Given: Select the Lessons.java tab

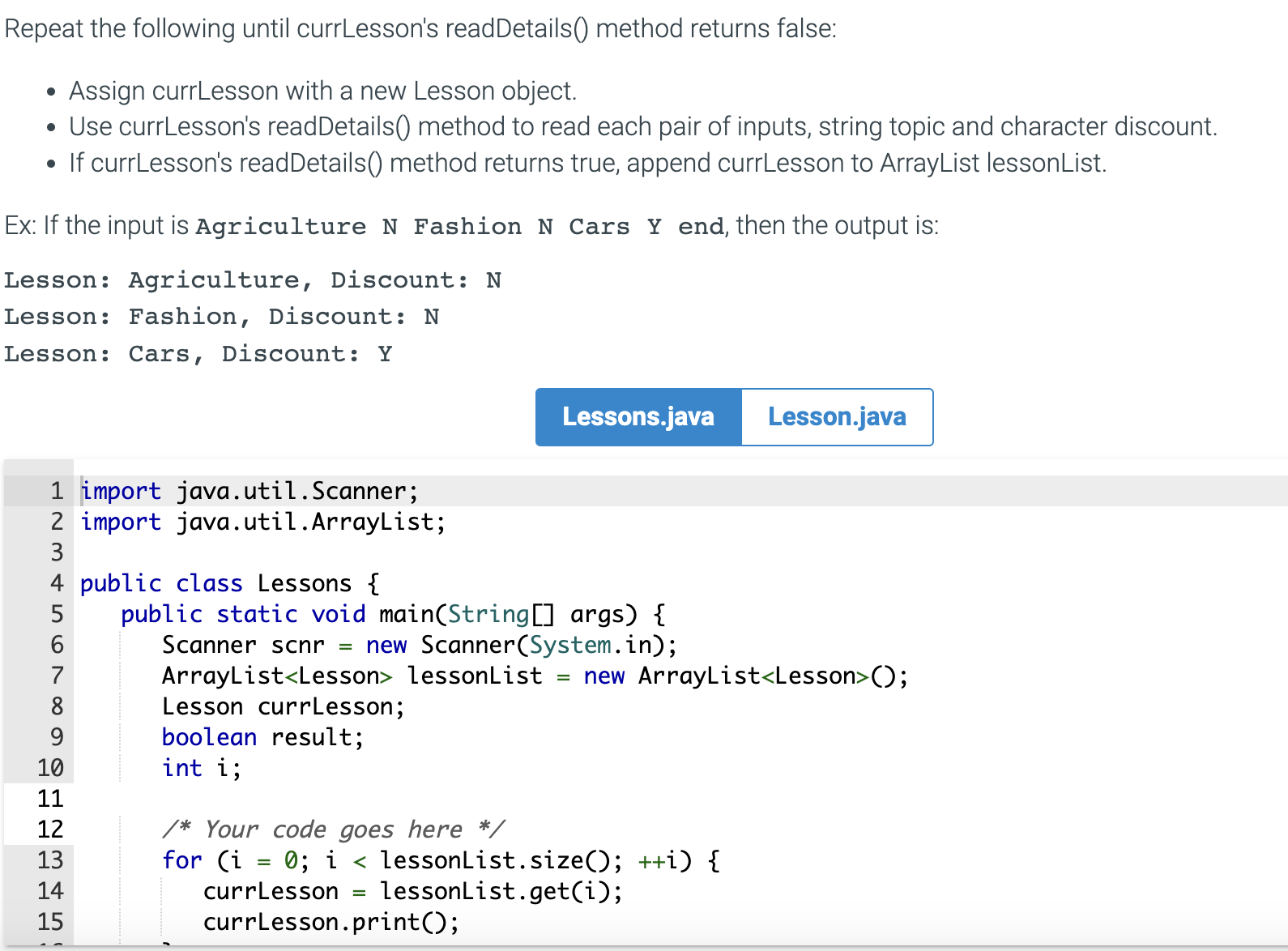Looking at the screenshot, I should coord(638,416).
